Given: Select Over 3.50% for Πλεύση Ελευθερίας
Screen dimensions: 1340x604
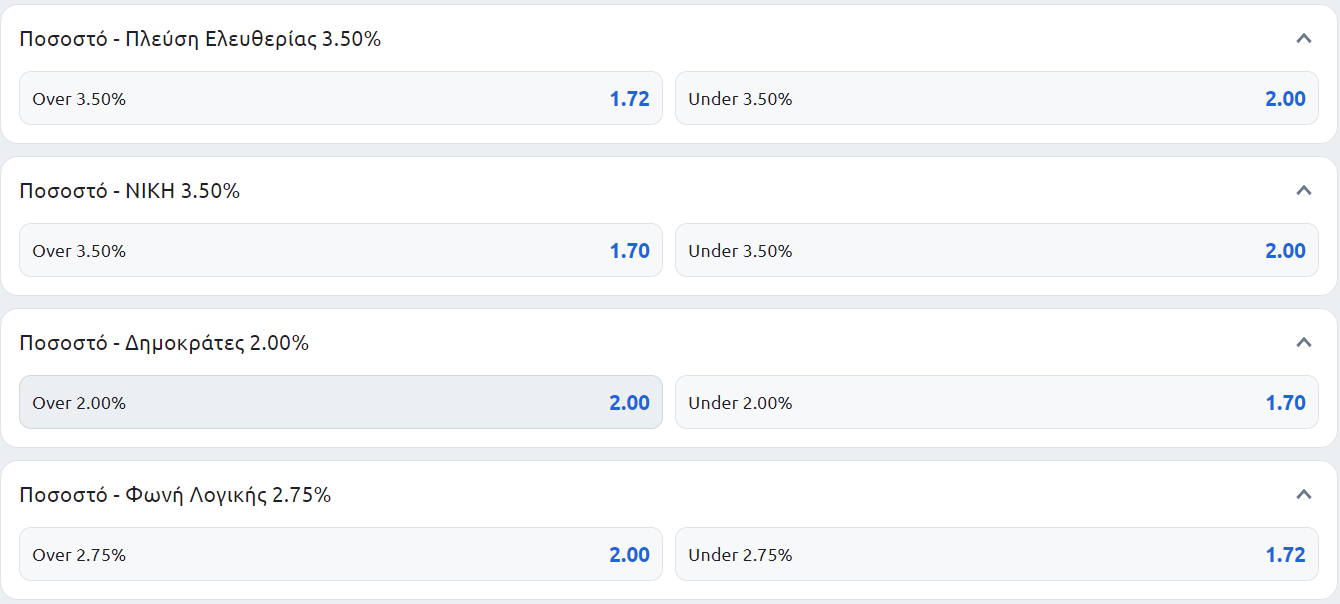Looking at the screenshot, I should pyautogui.click(x=341, y=98).
